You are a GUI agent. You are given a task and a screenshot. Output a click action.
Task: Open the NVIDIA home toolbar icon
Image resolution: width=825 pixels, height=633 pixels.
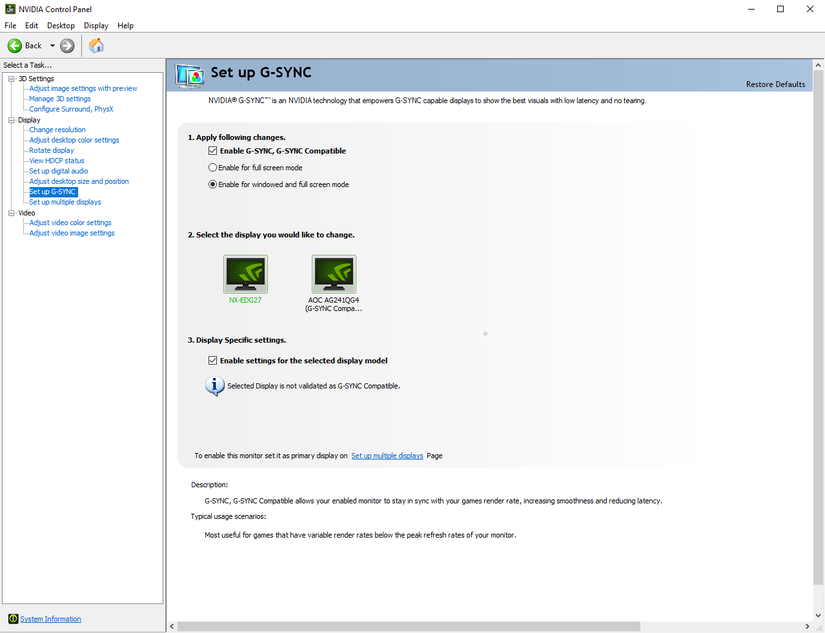tap(96, 45)
